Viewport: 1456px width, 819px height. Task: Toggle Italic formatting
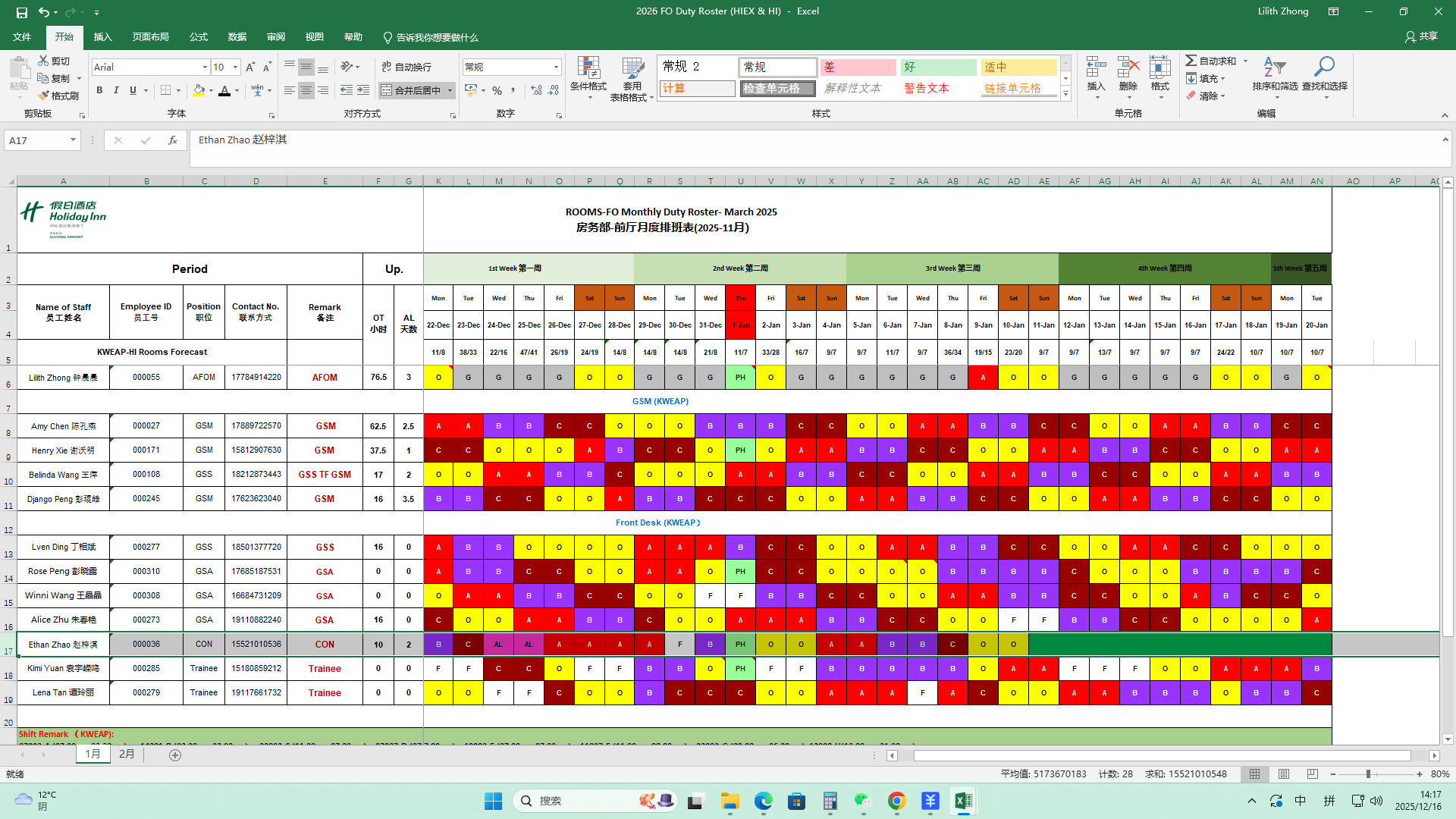click(116, 90)
